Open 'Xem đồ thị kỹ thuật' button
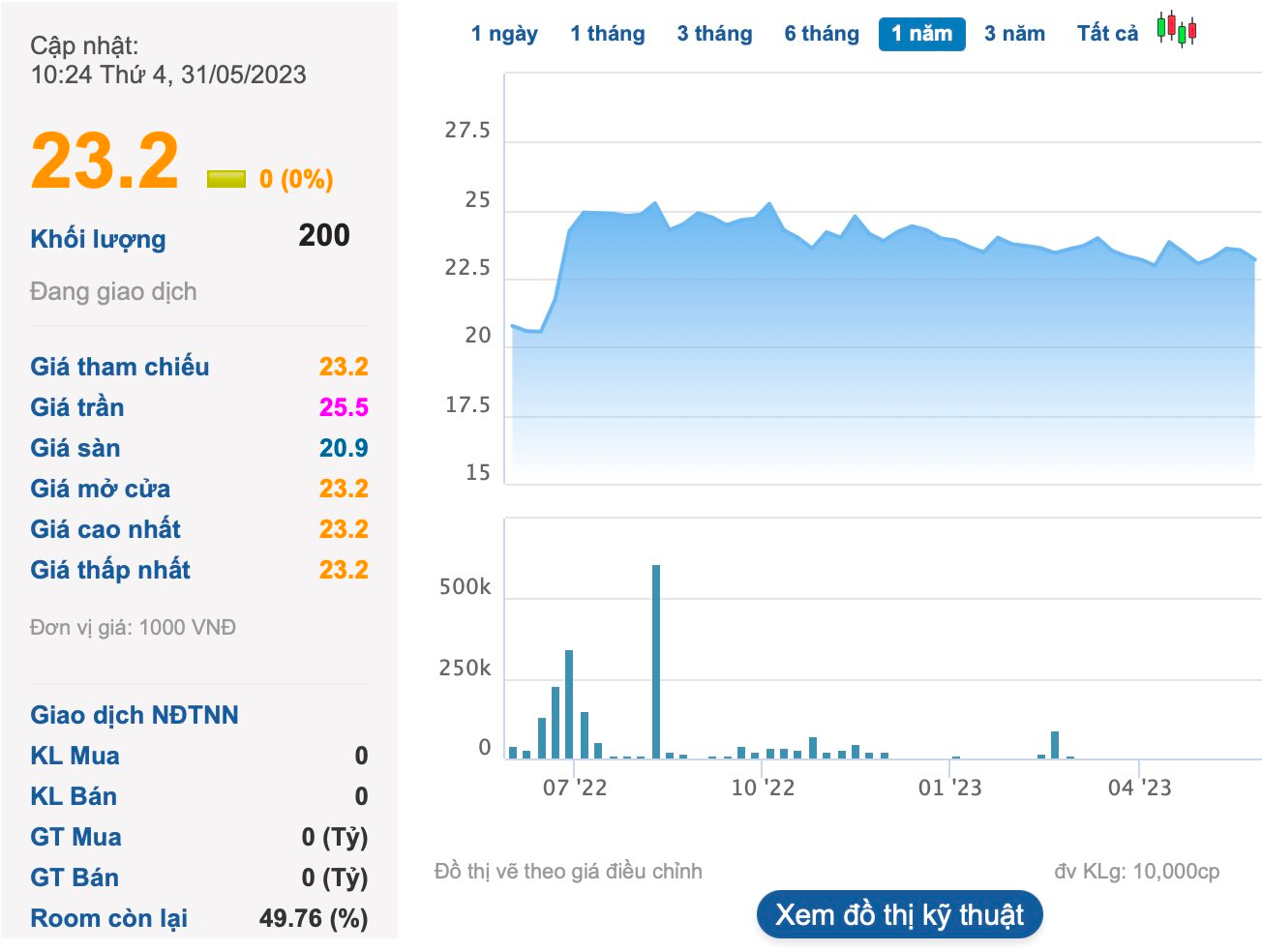 click(x=899, y=914)
